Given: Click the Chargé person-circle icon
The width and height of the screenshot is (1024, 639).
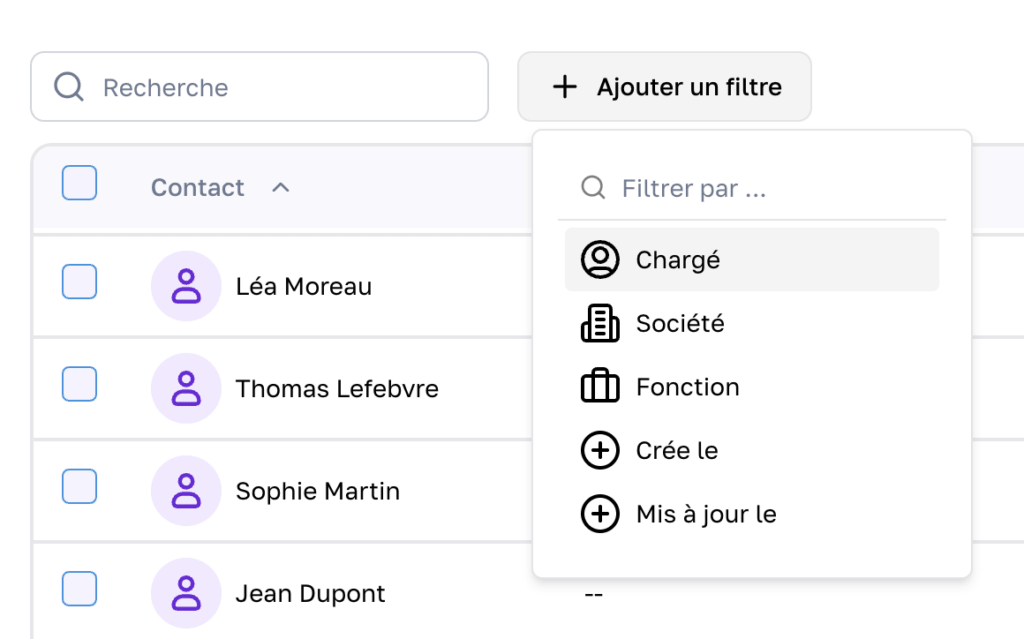Looking at the screenshot, I should pyautogui.click(x=600, y=260).
